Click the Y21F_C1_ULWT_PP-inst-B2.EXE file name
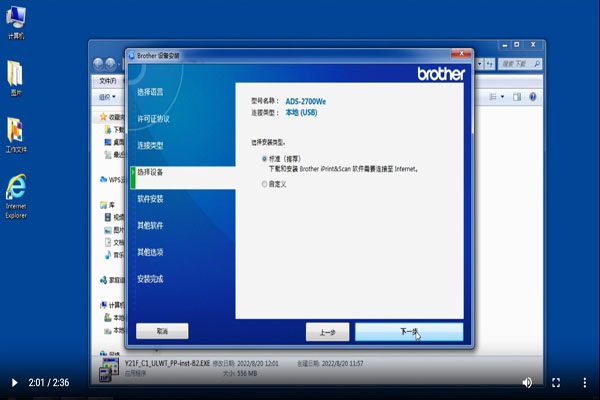The height and width of the screenshot is (400, 600). pos(167,363)
